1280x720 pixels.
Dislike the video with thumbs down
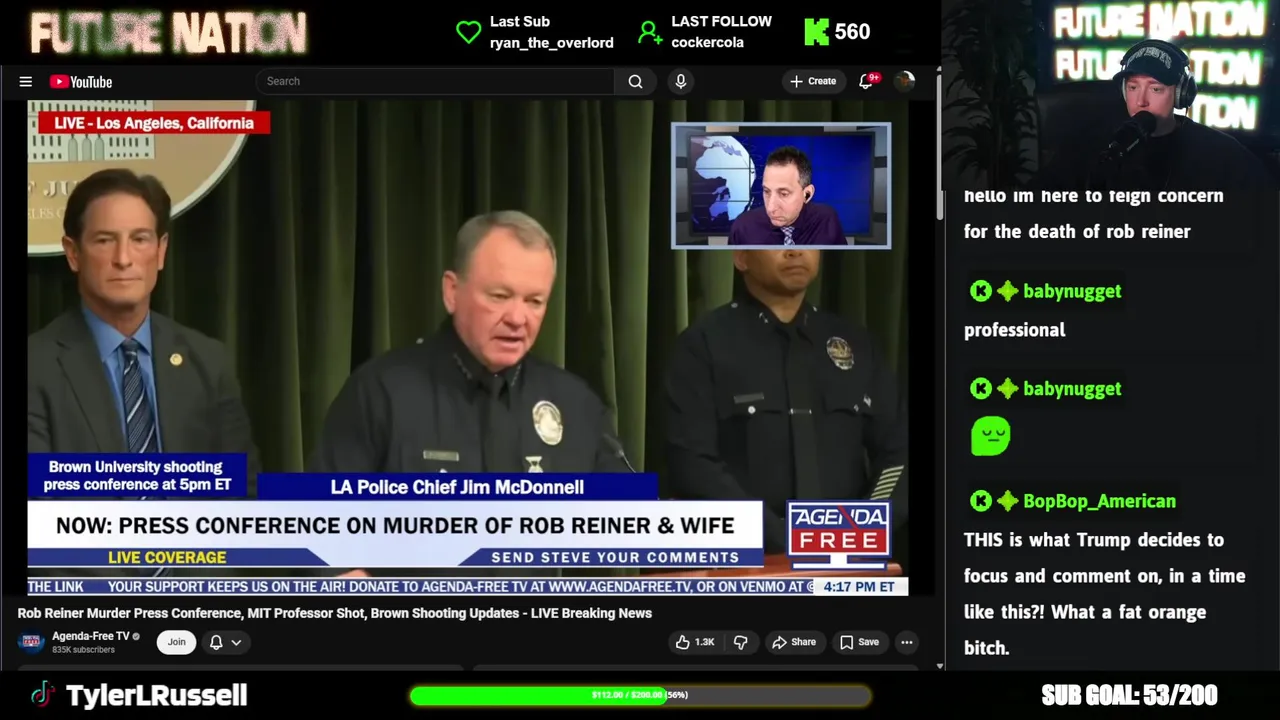pos(741,642)
